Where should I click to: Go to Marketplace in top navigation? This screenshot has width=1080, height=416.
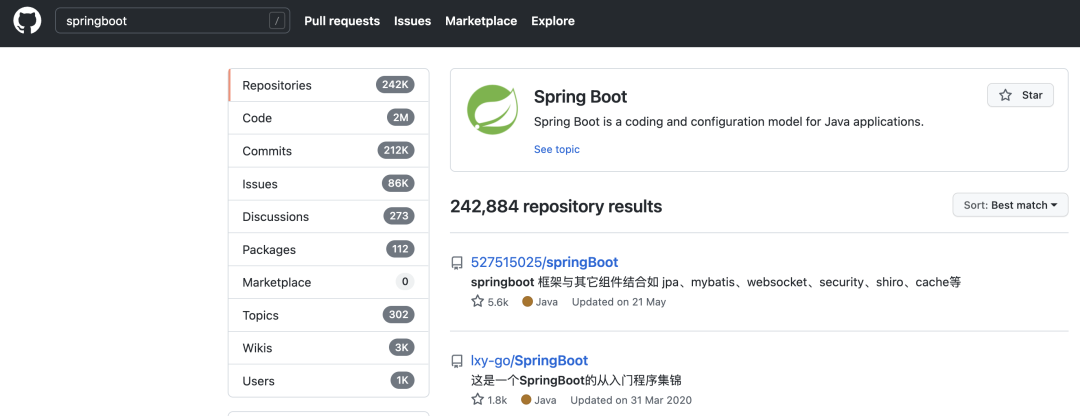481,21
